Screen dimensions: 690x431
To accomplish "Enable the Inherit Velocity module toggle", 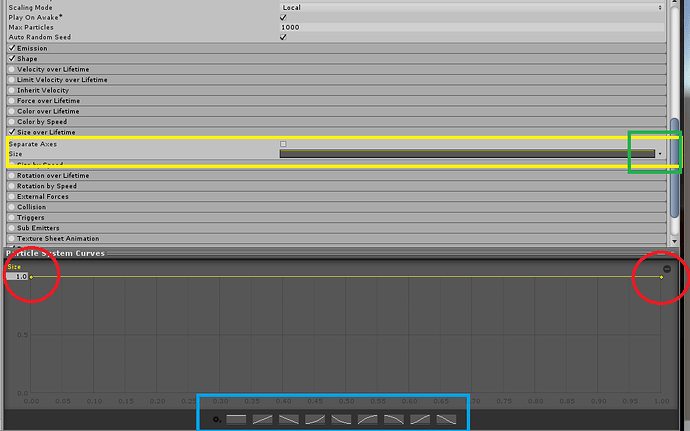I will point(12,90).
